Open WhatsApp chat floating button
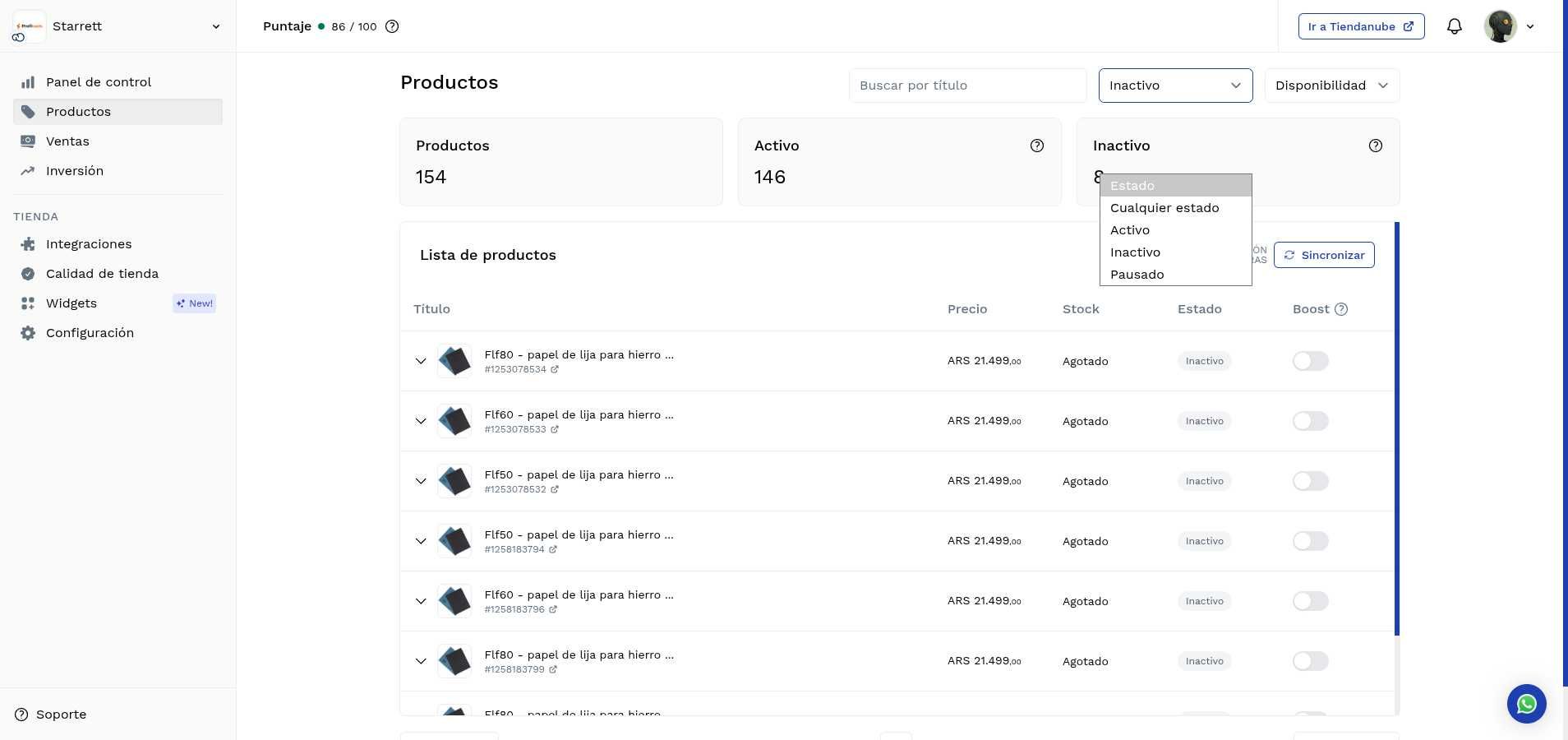The width and height of the screenshot is (1568, 740). [1526, 704]
